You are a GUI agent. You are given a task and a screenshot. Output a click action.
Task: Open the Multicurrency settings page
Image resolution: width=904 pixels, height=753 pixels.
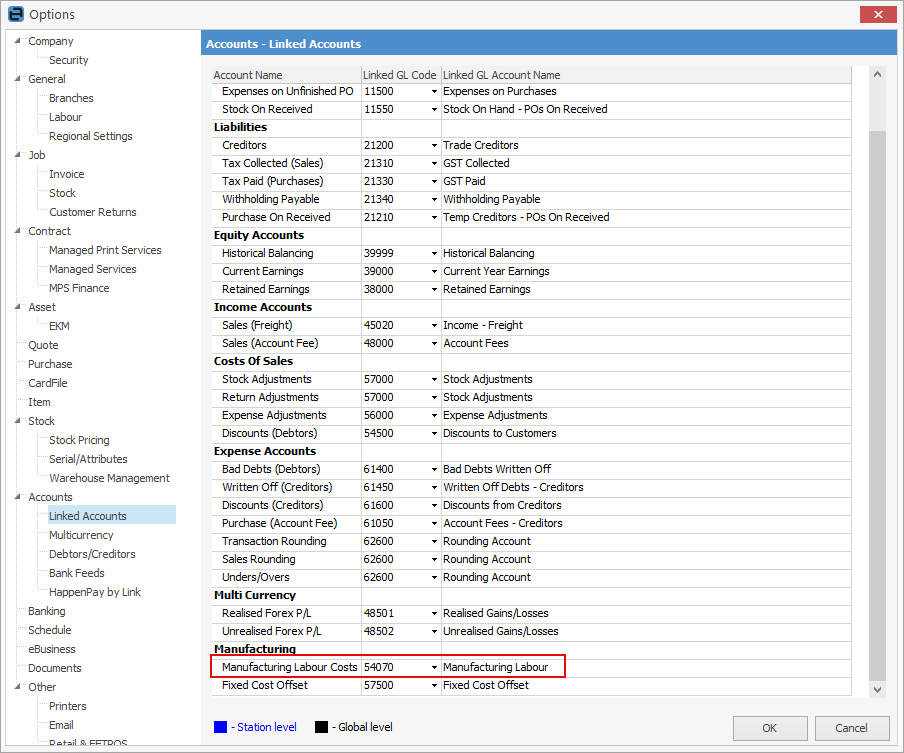pos(81,534)
